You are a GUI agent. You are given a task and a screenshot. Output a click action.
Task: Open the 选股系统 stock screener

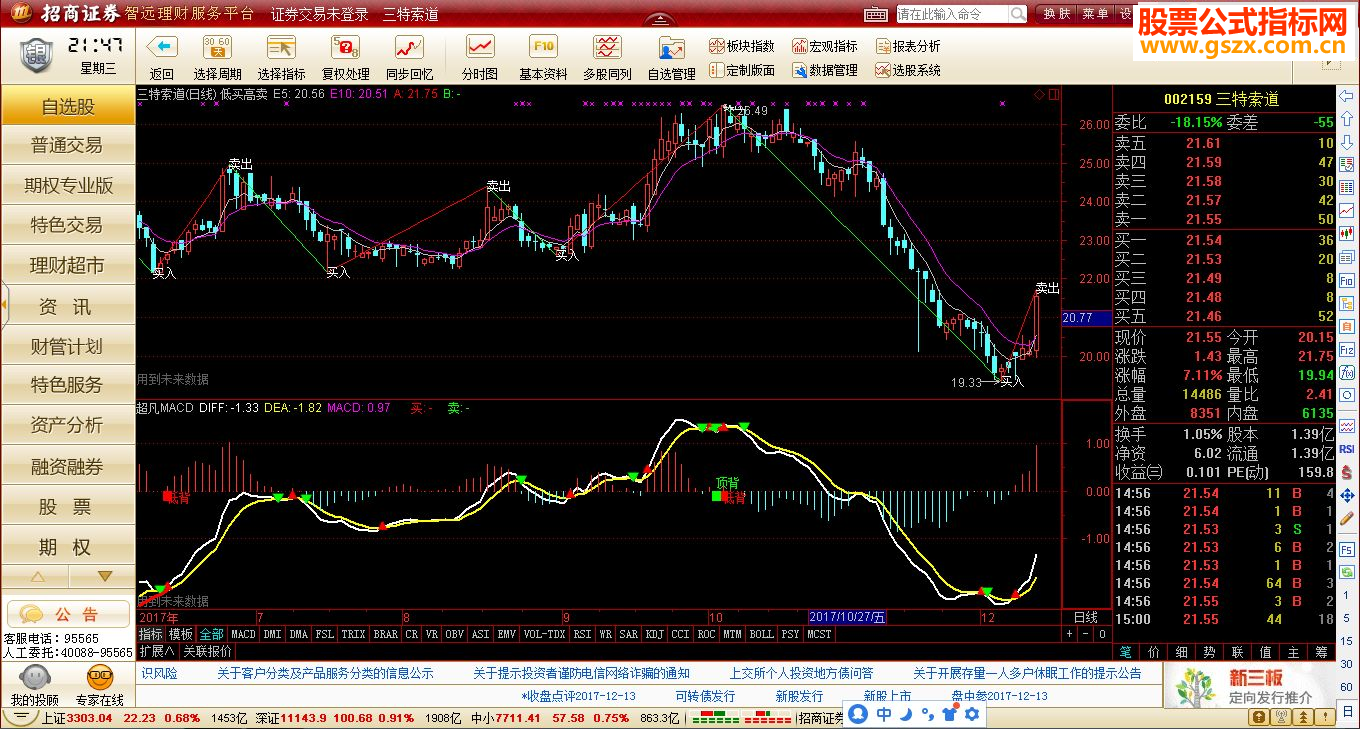coord(907,70)
